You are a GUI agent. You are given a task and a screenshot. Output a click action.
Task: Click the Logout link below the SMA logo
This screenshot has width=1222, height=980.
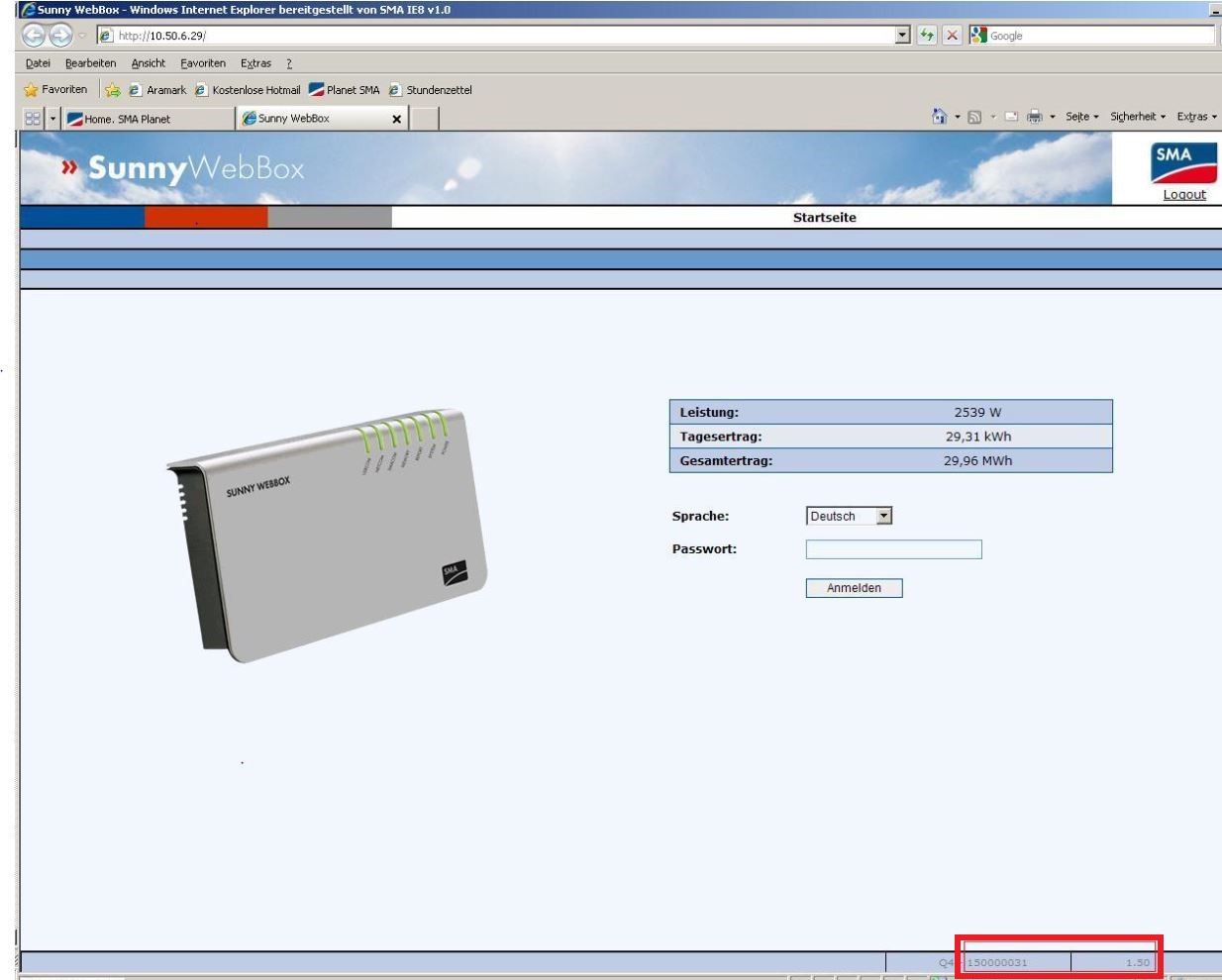click(x=1184, y=194)
